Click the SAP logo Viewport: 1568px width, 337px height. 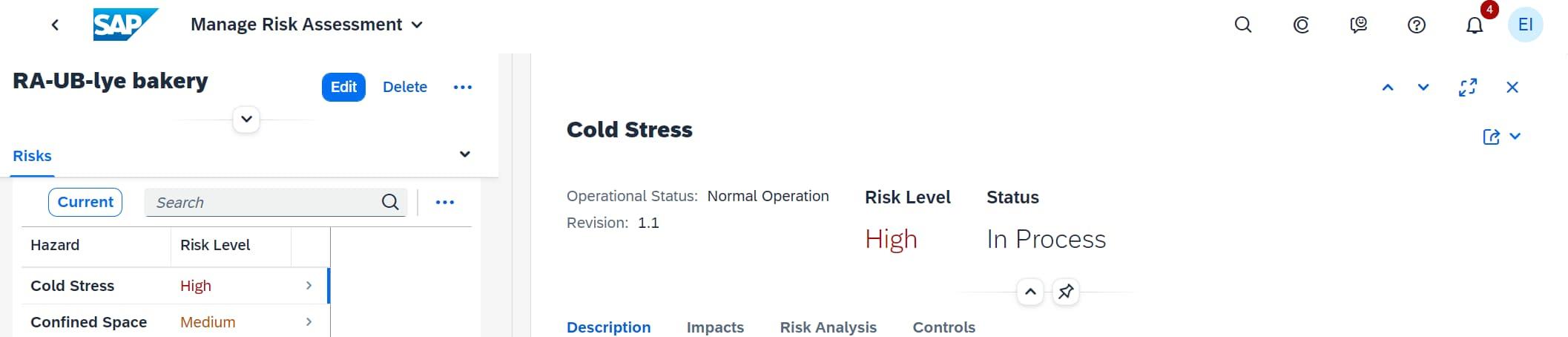[x=125, y=24]
